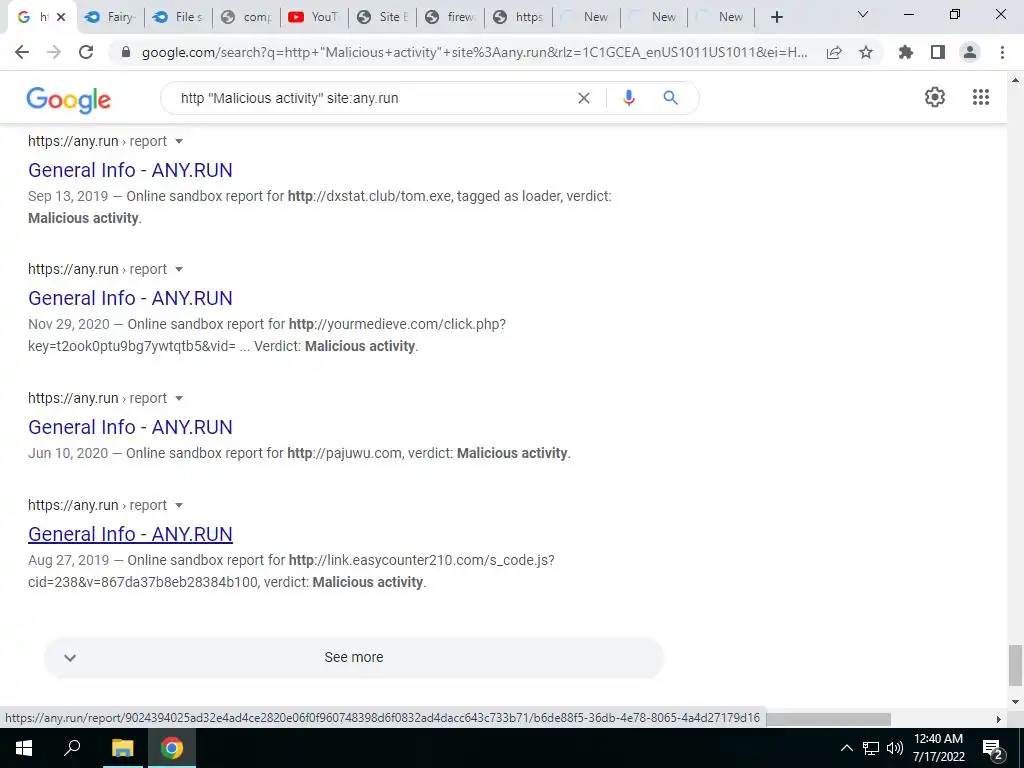Open General Info result for yourmedieve.com
Image resolution: width=1024 pixels, height=768 pixels.
(130, 298)
